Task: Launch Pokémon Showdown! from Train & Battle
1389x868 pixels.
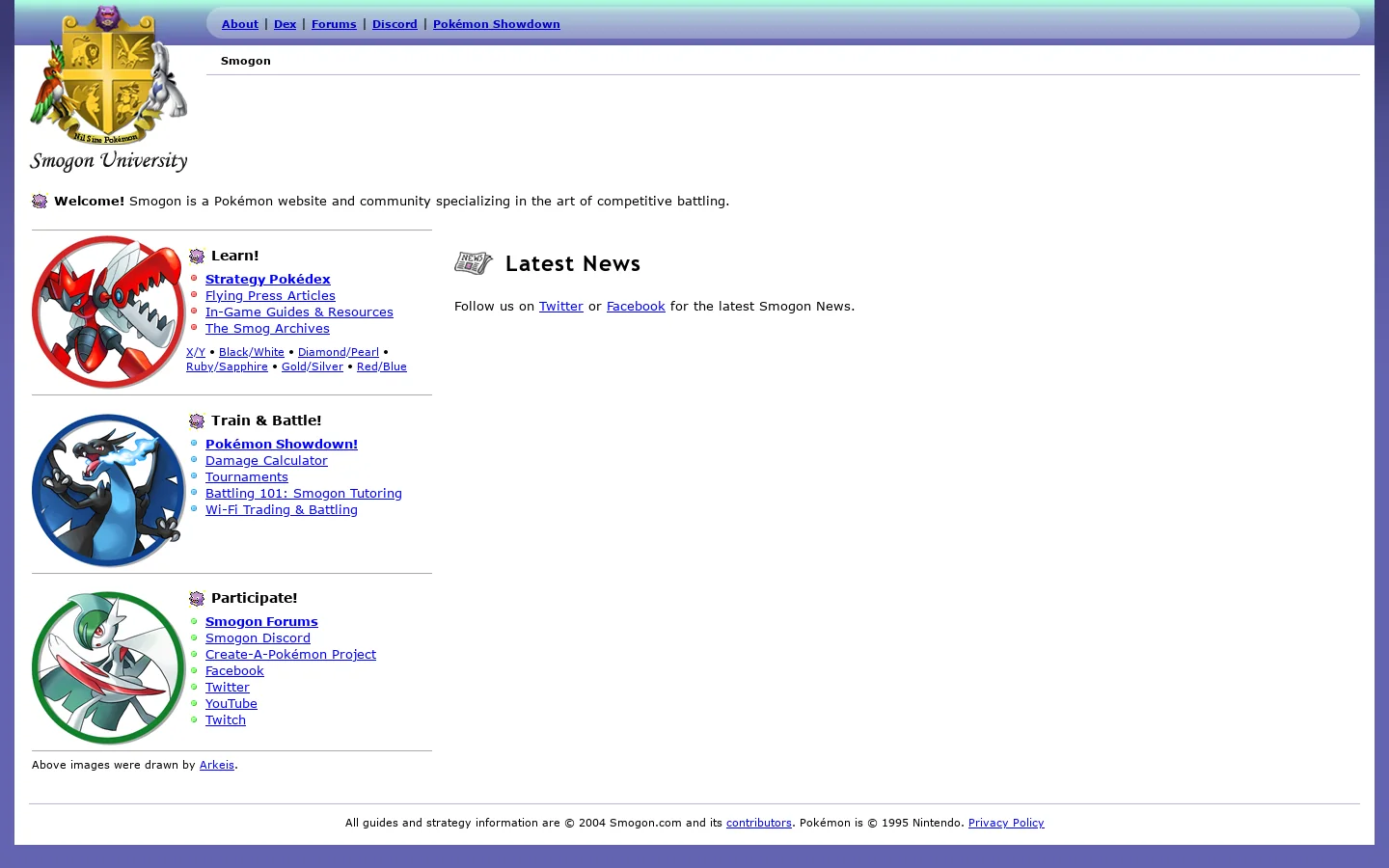Action: click(x=282, y=444)
